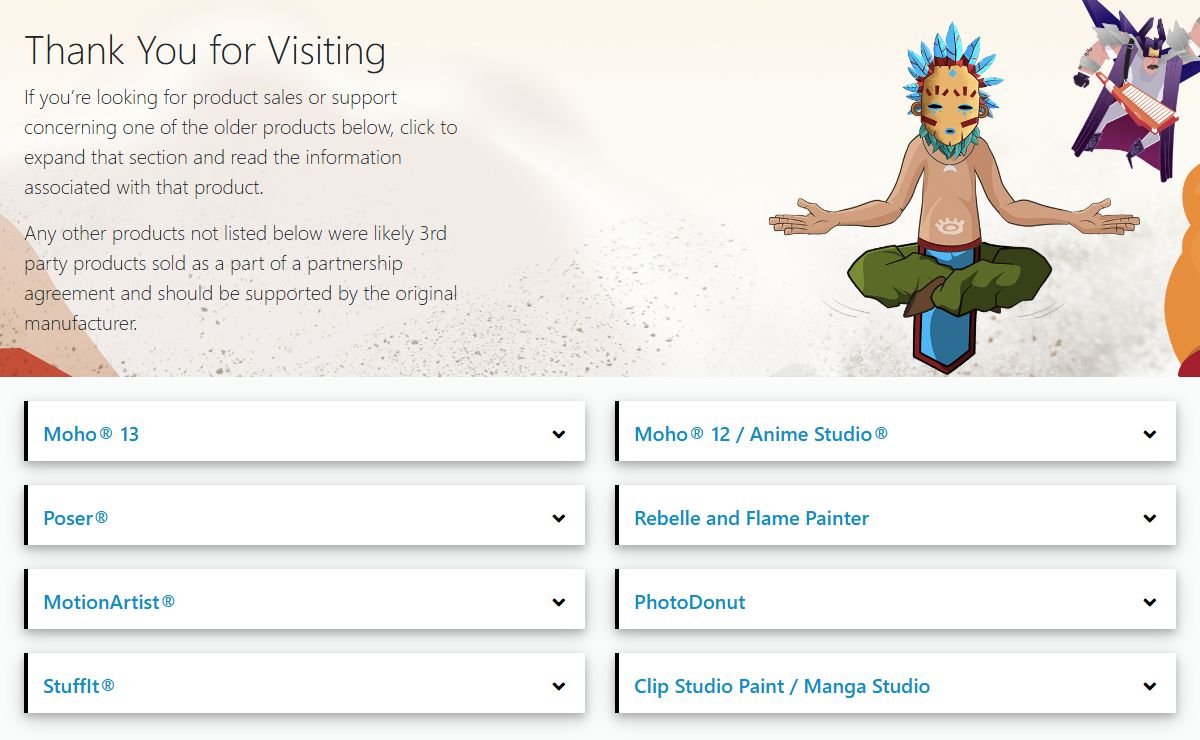Open the Clip Studio Paint / Manga Studio heading
1200x740 pixels.
pos(782,686)
